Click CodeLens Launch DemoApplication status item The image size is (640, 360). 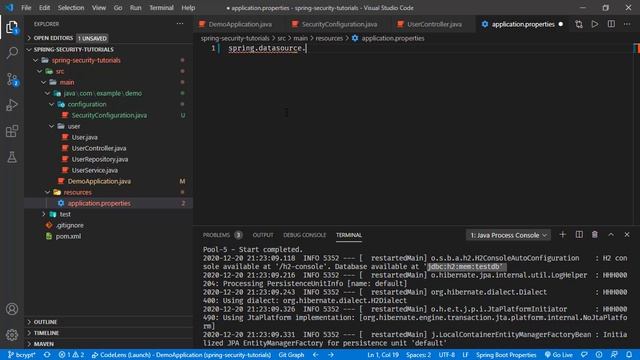click(181, 355)
